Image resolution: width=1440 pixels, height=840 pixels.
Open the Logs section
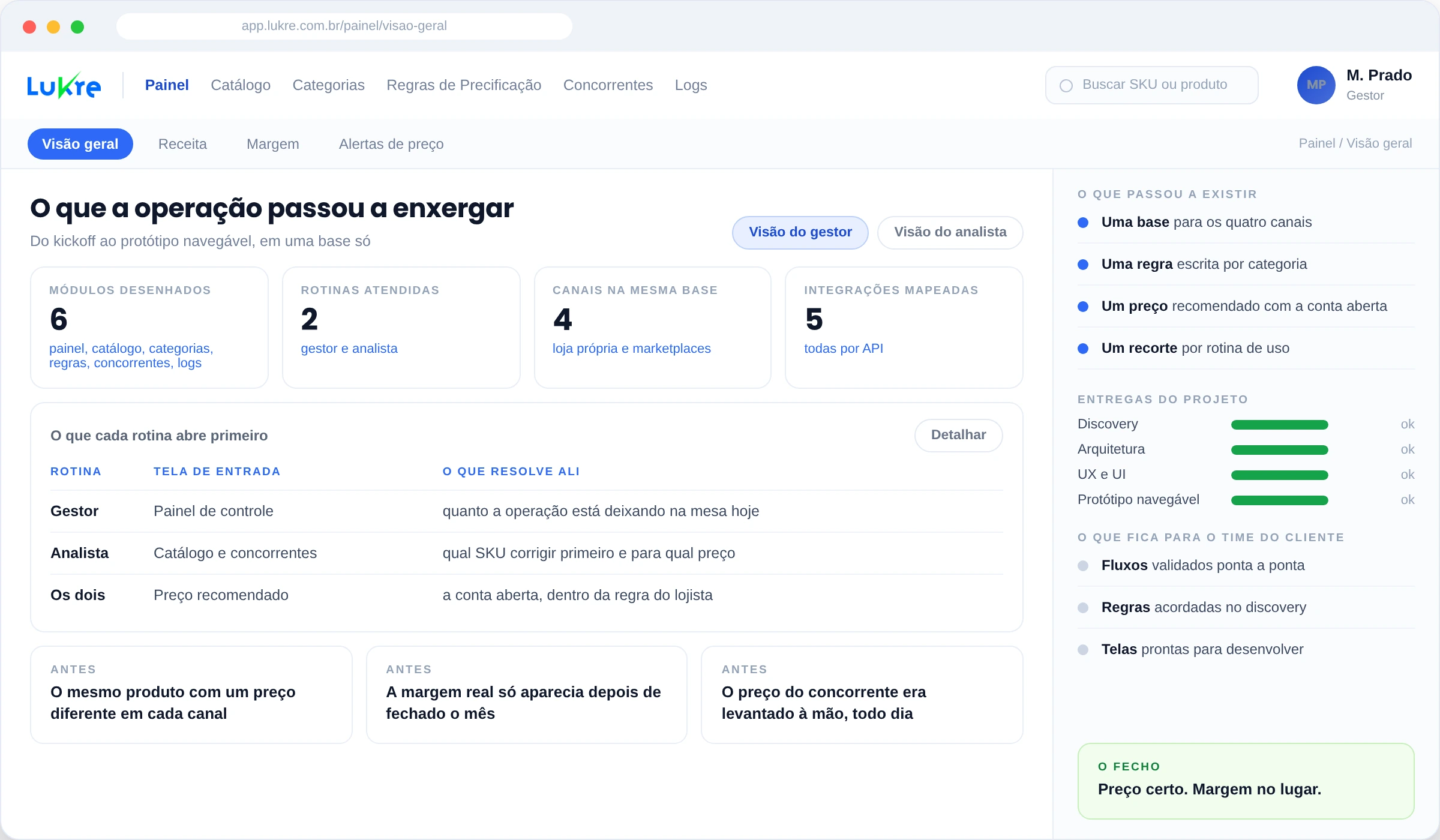691,85
